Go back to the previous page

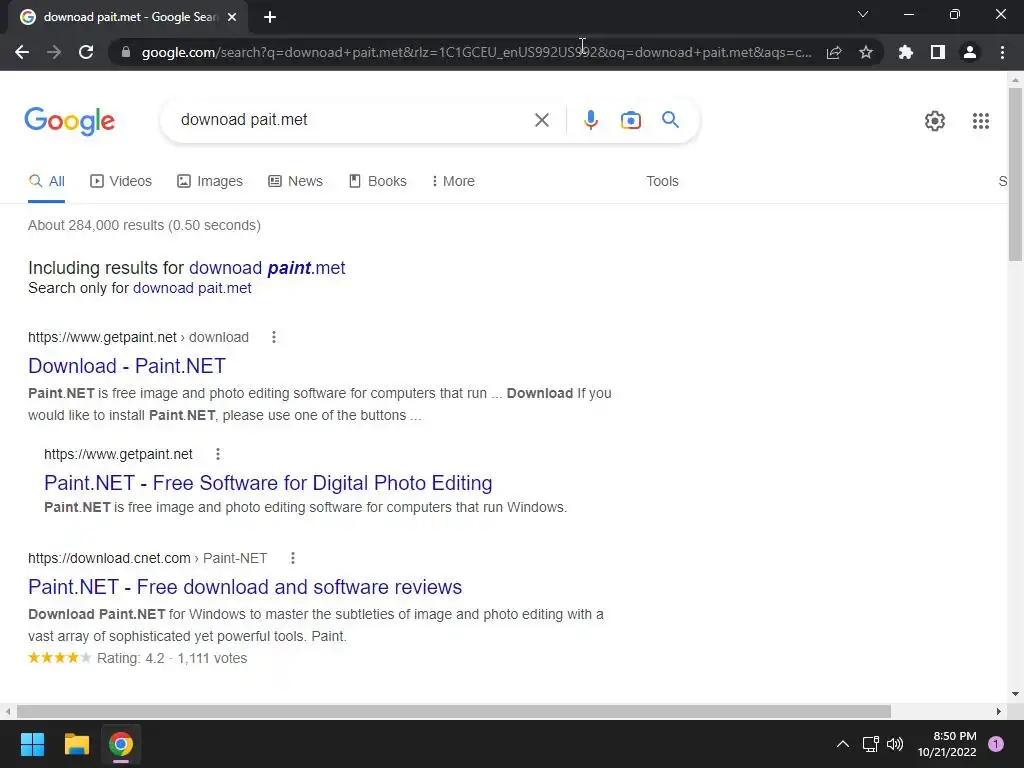pos(22,52)
